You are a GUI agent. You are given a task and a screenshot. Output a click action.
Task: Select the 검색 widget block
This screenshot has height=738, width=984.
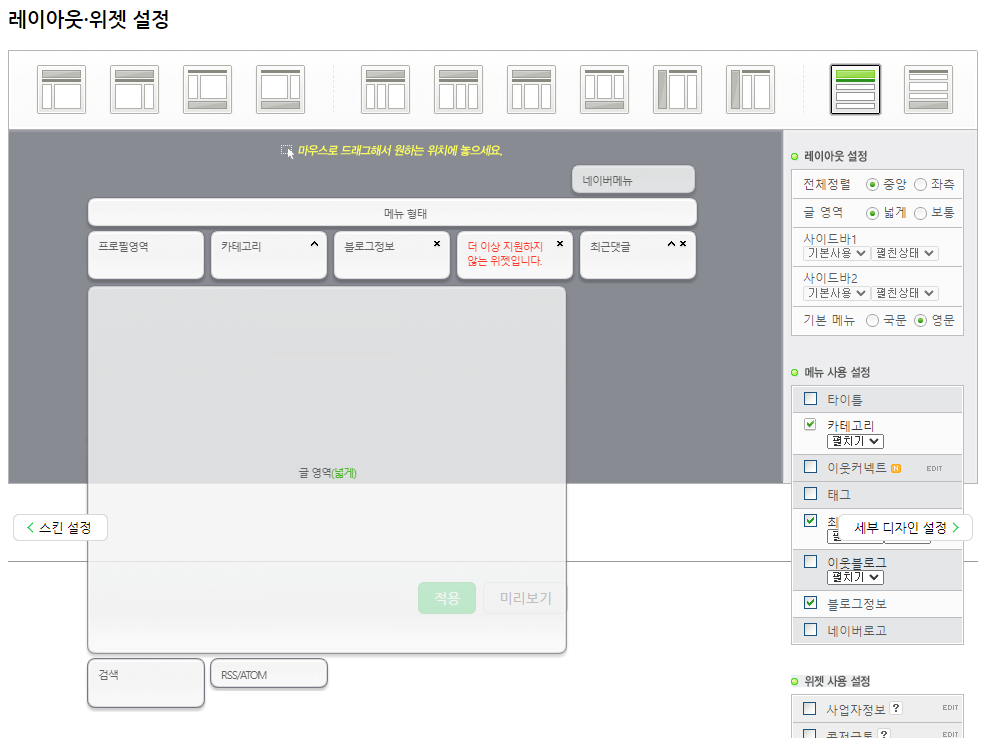[x=146, y=683]
